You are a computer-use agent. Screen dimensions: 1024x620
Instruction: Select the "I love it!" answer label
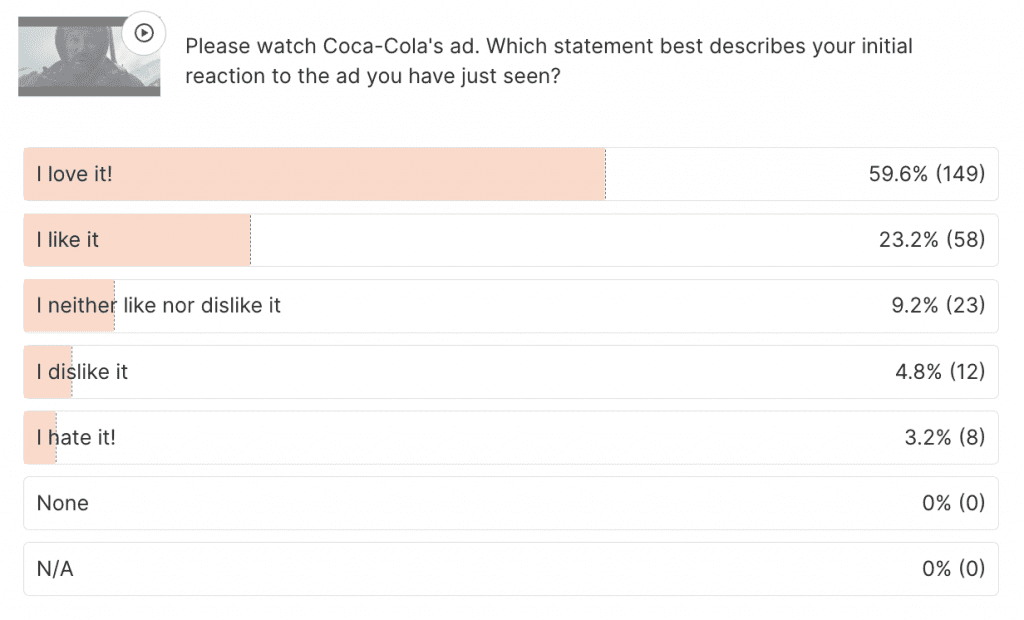(75, 174)
